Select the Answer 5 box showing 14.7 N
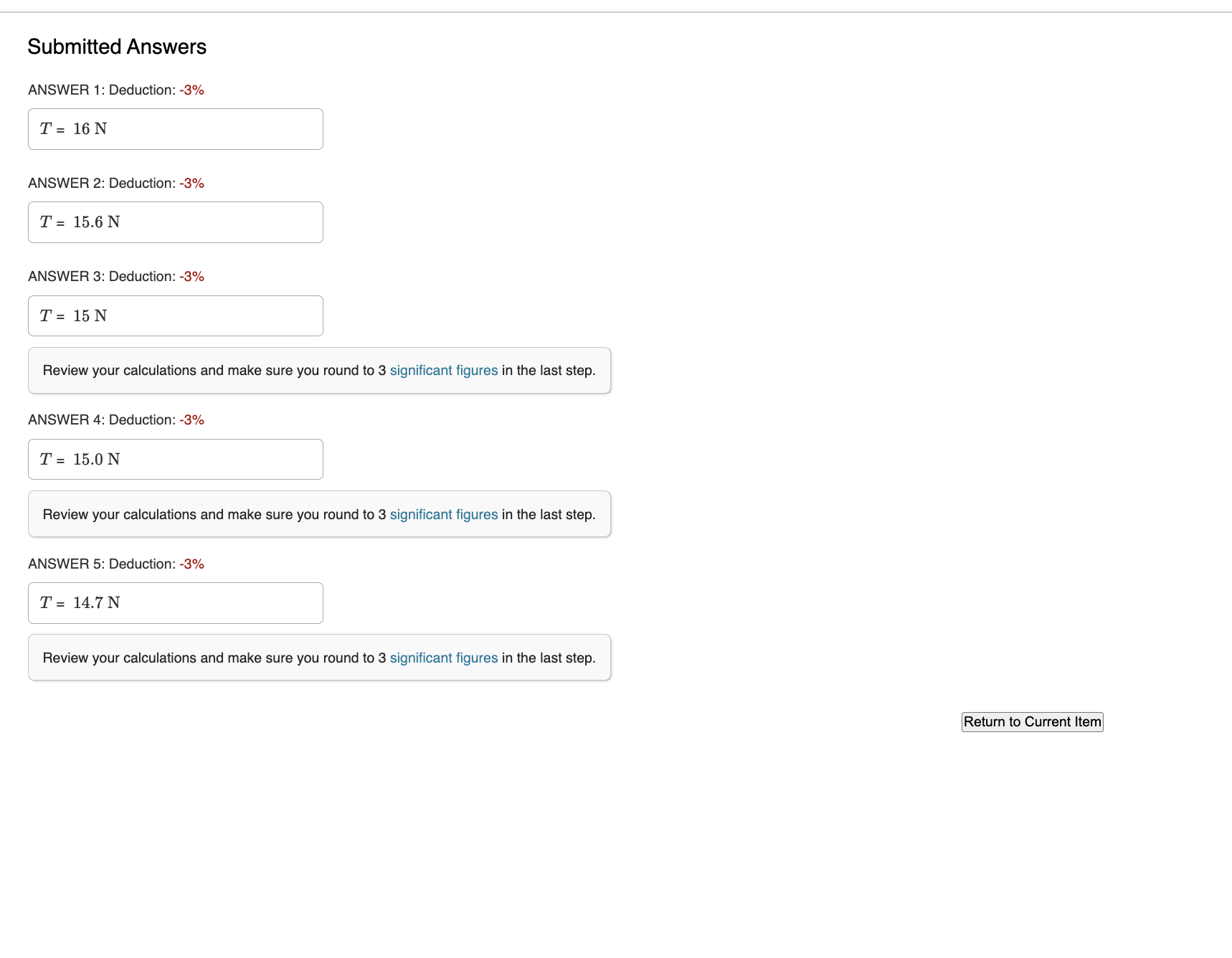1232x958 pixels. point(176,603)
